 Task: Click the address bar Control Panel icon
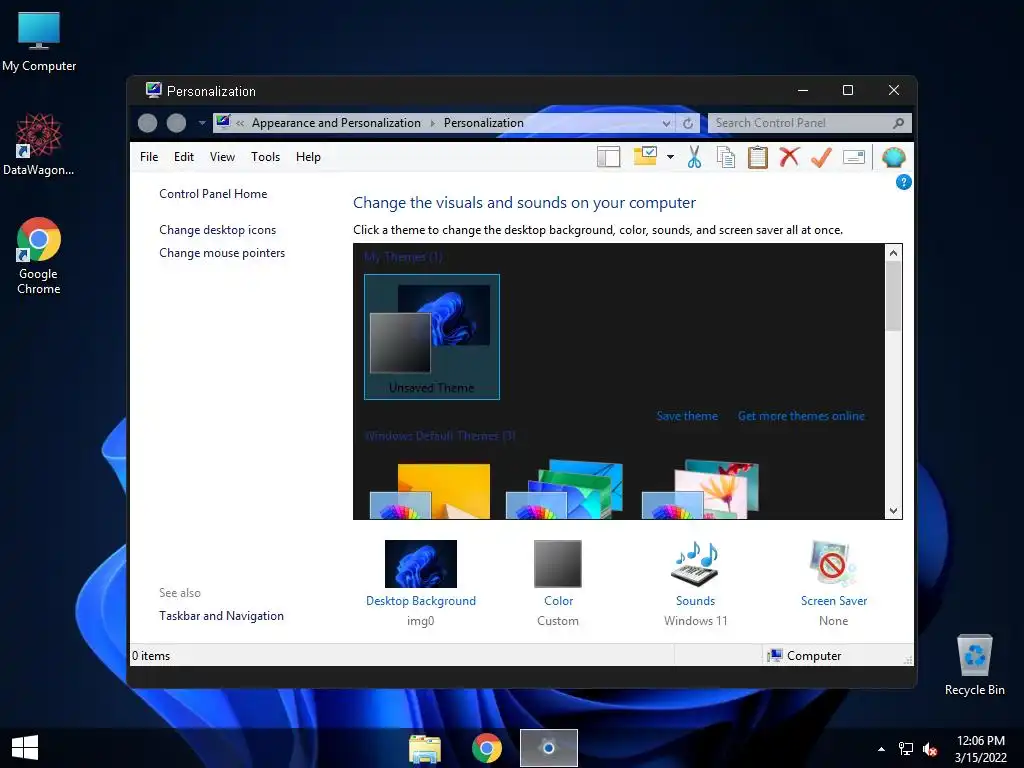point(223,122)
